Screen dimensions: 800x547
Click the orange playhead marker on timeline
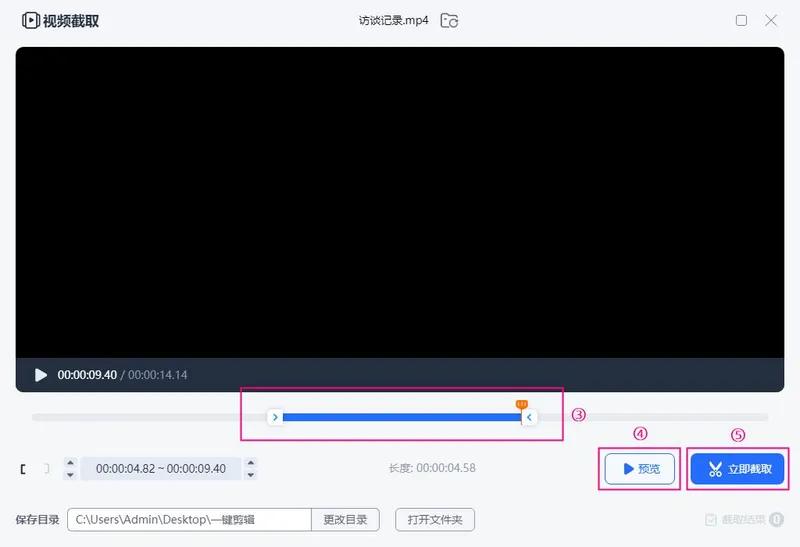coord(521,404)
